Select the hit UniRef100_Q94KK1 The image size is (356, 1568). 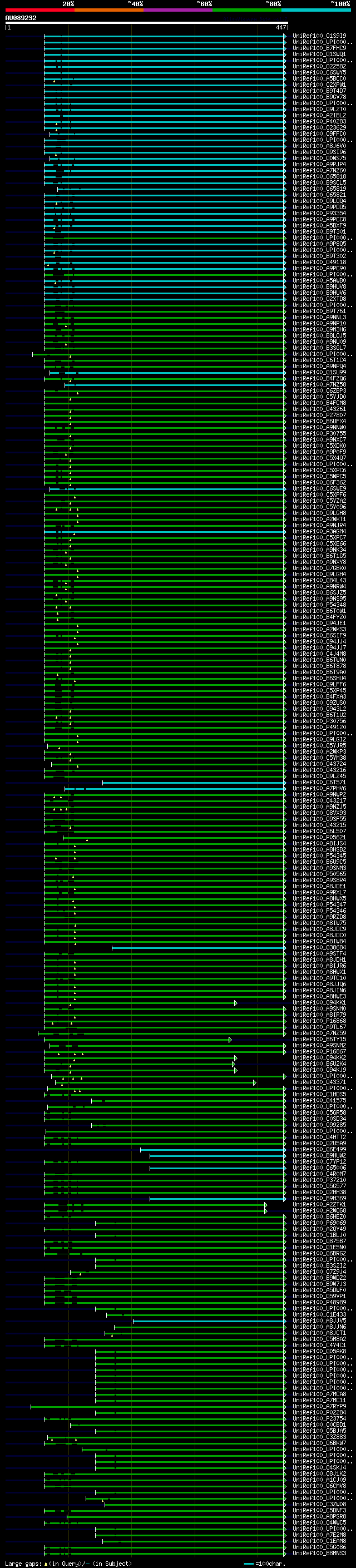(x=319, y=1002)
